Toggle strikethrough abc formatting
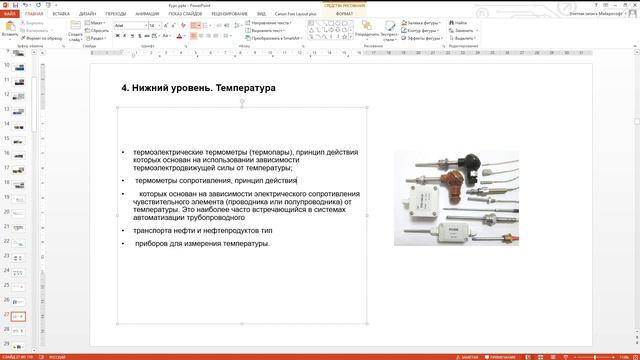Screen dimensions: 640x360 point(147,36)
